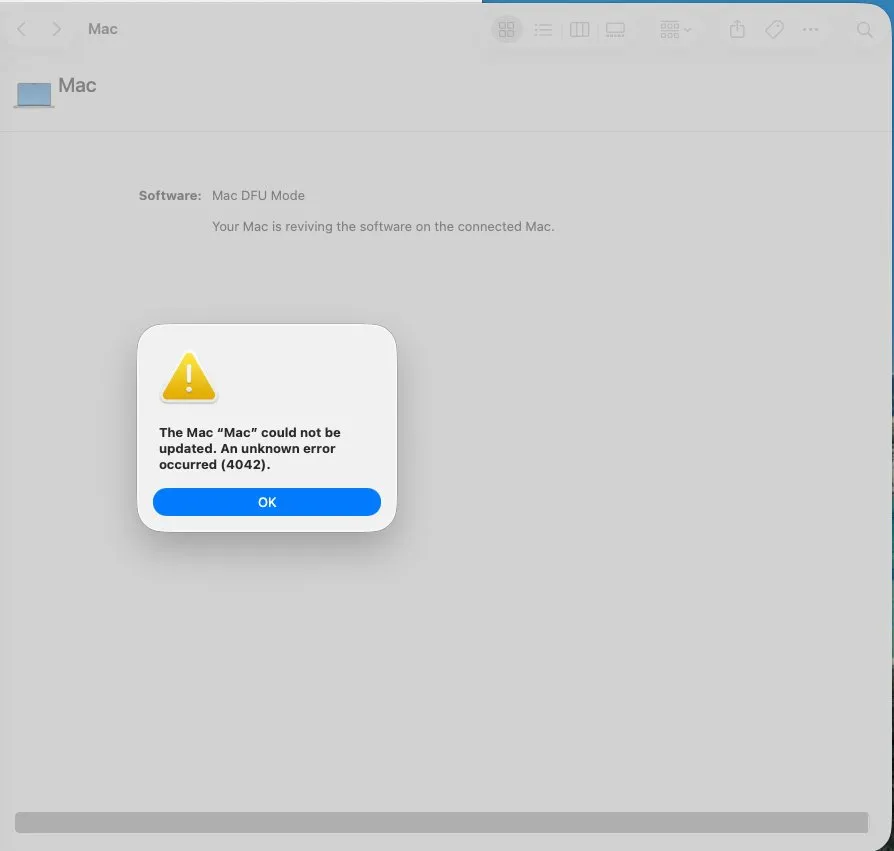Click the Mac laptop device icon

34,95
